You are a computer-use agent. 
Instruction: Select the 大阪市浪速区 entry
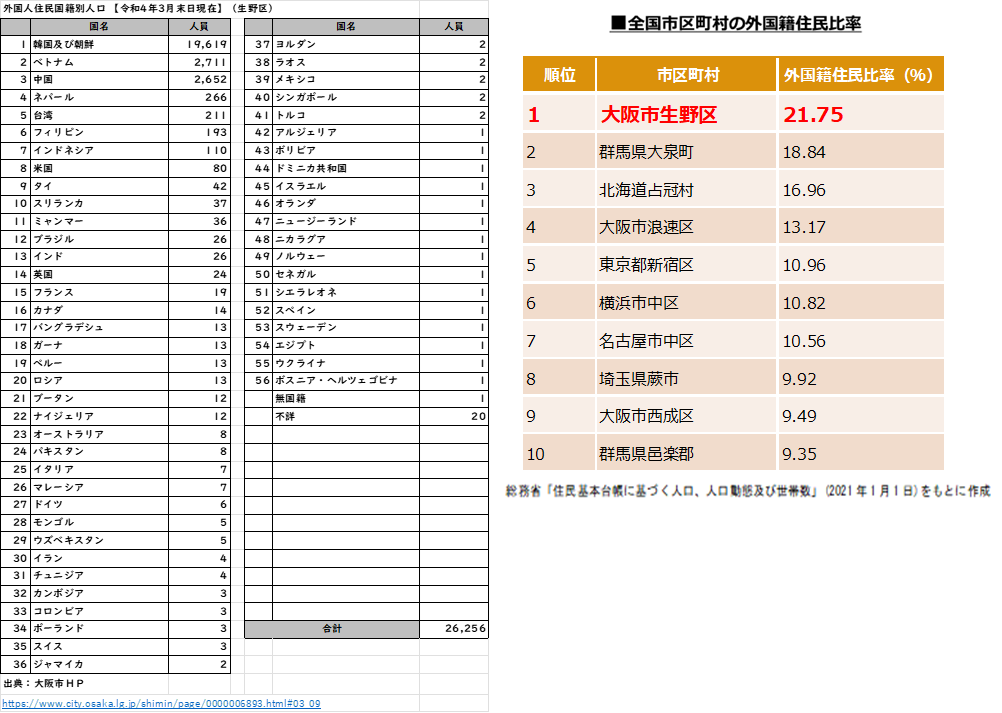[646, 227]
